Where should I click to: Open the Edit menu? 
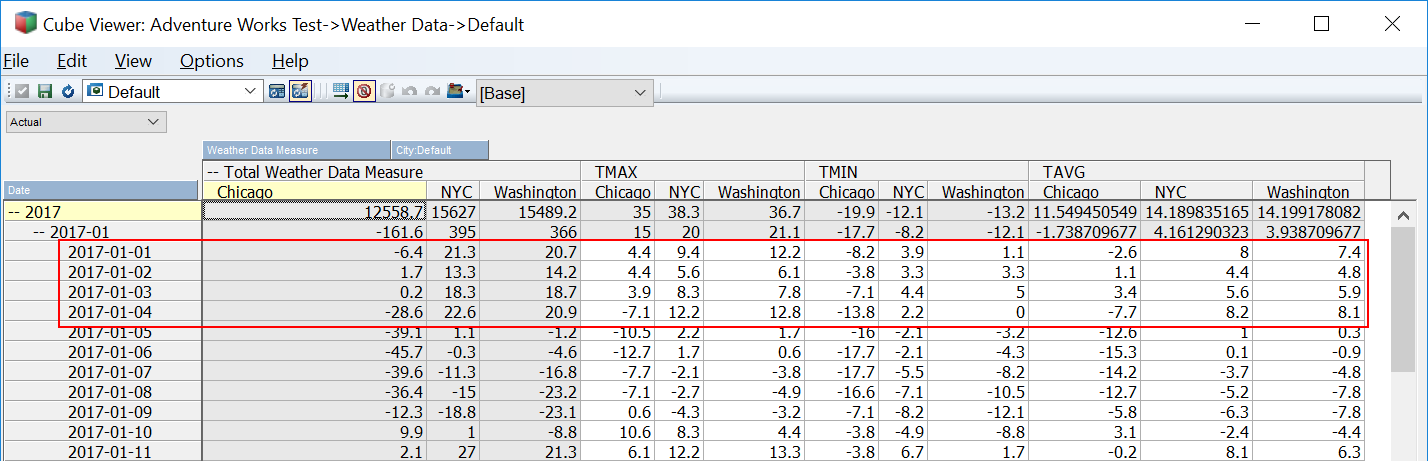point(72,61)
